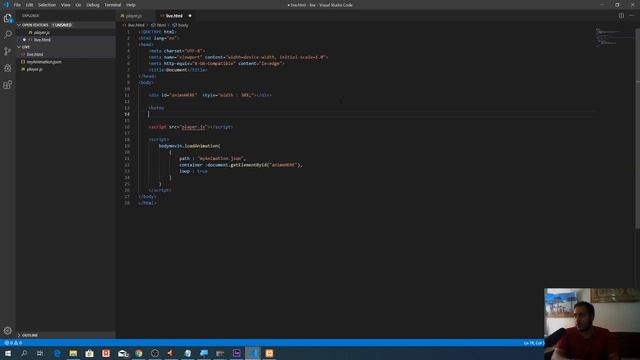Click the unsaved dot on live.html tab

coord(190,16)
